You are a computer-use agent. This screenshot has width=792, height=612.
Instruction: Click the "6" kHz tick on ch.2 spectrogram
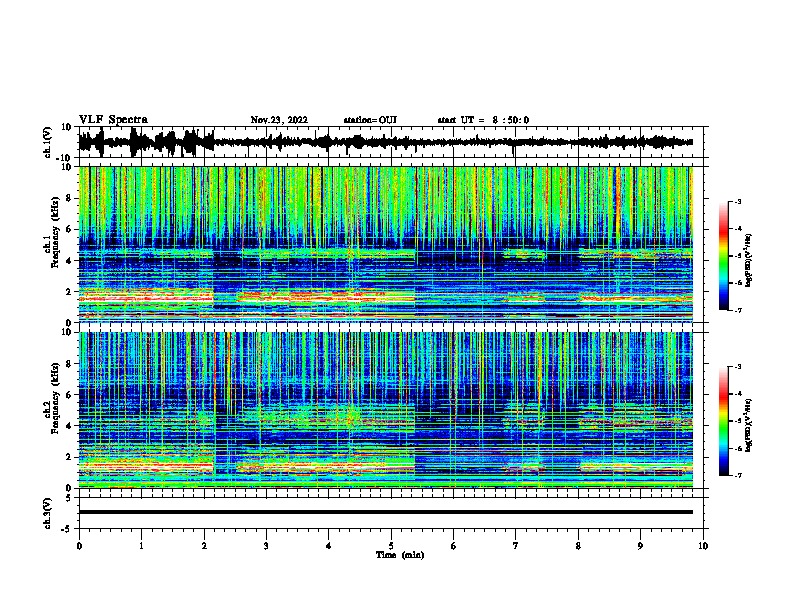[69, 395]
